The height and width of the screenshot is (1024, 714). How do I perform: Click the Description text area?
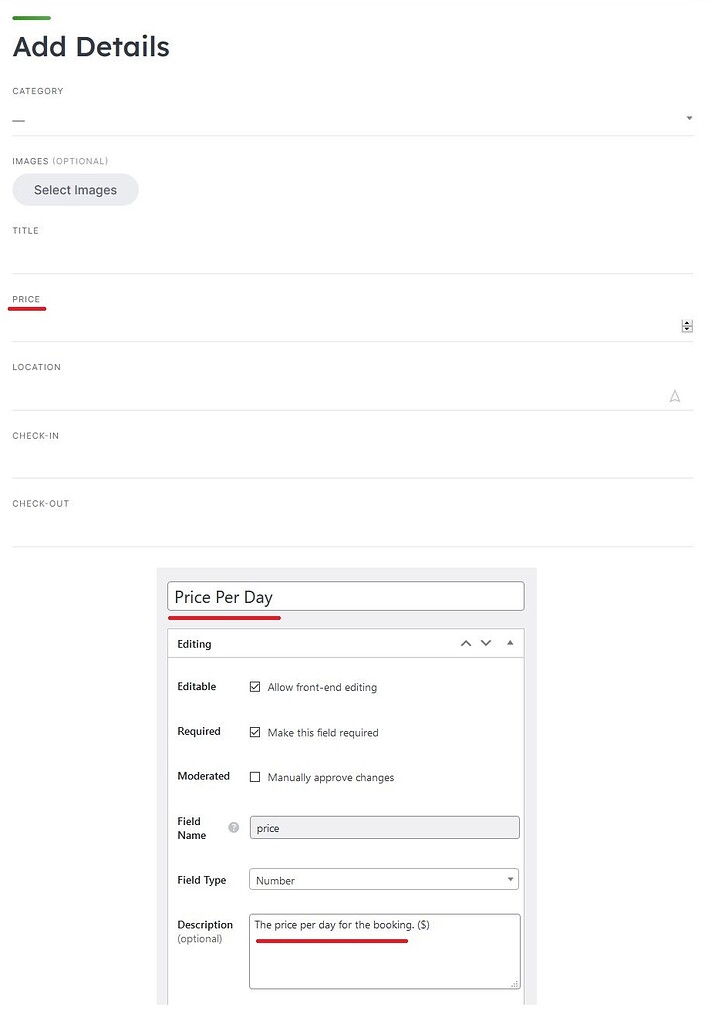pyautogui.click(x=384, y=950)
